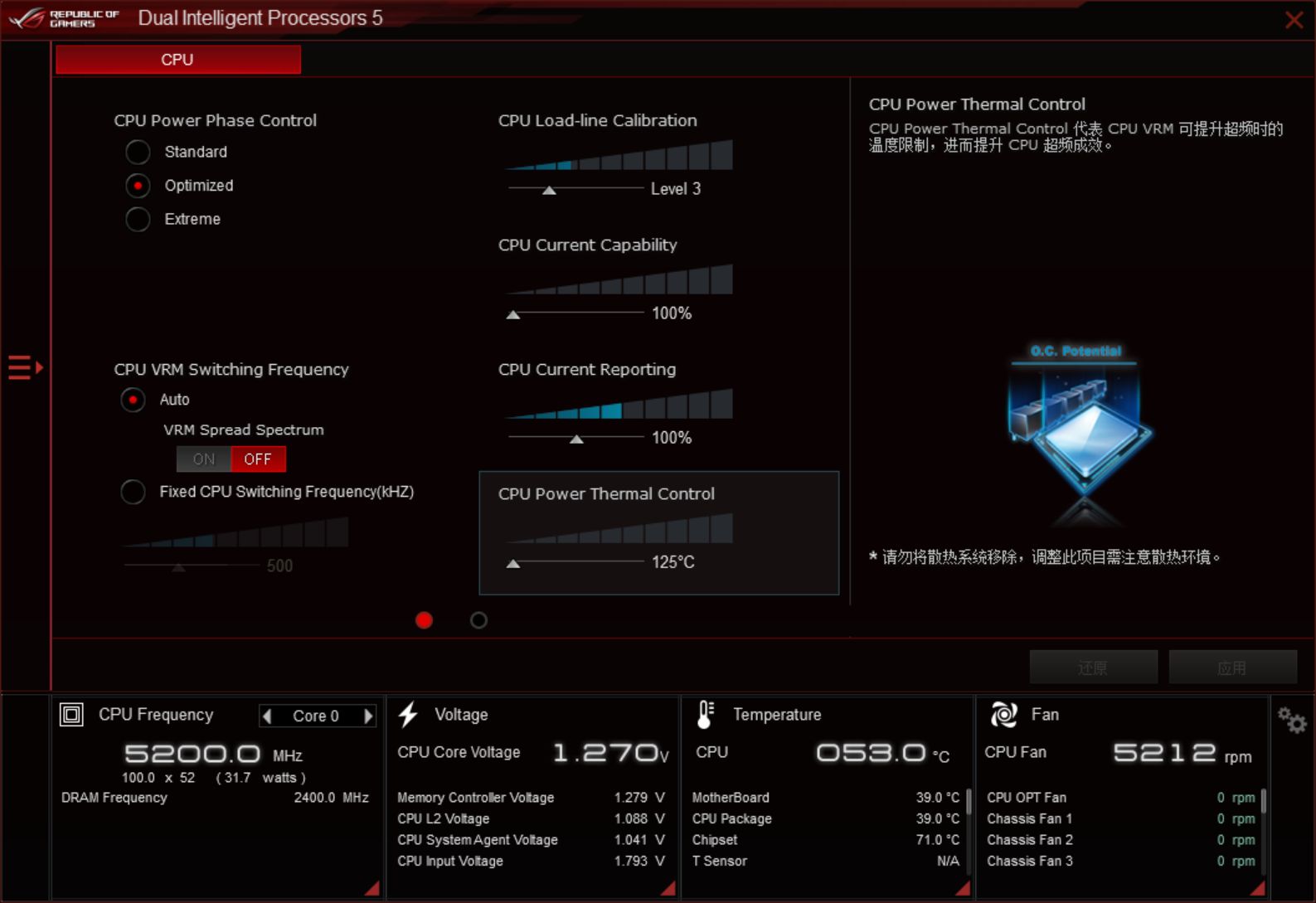Screen dimensions: 1316x903
Task: Select Standard power phase control
Action: click(138, 152)
